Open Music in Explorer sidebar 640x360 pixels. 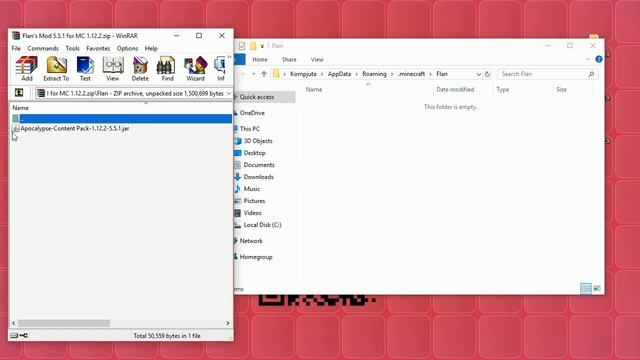tap(251, 189)
